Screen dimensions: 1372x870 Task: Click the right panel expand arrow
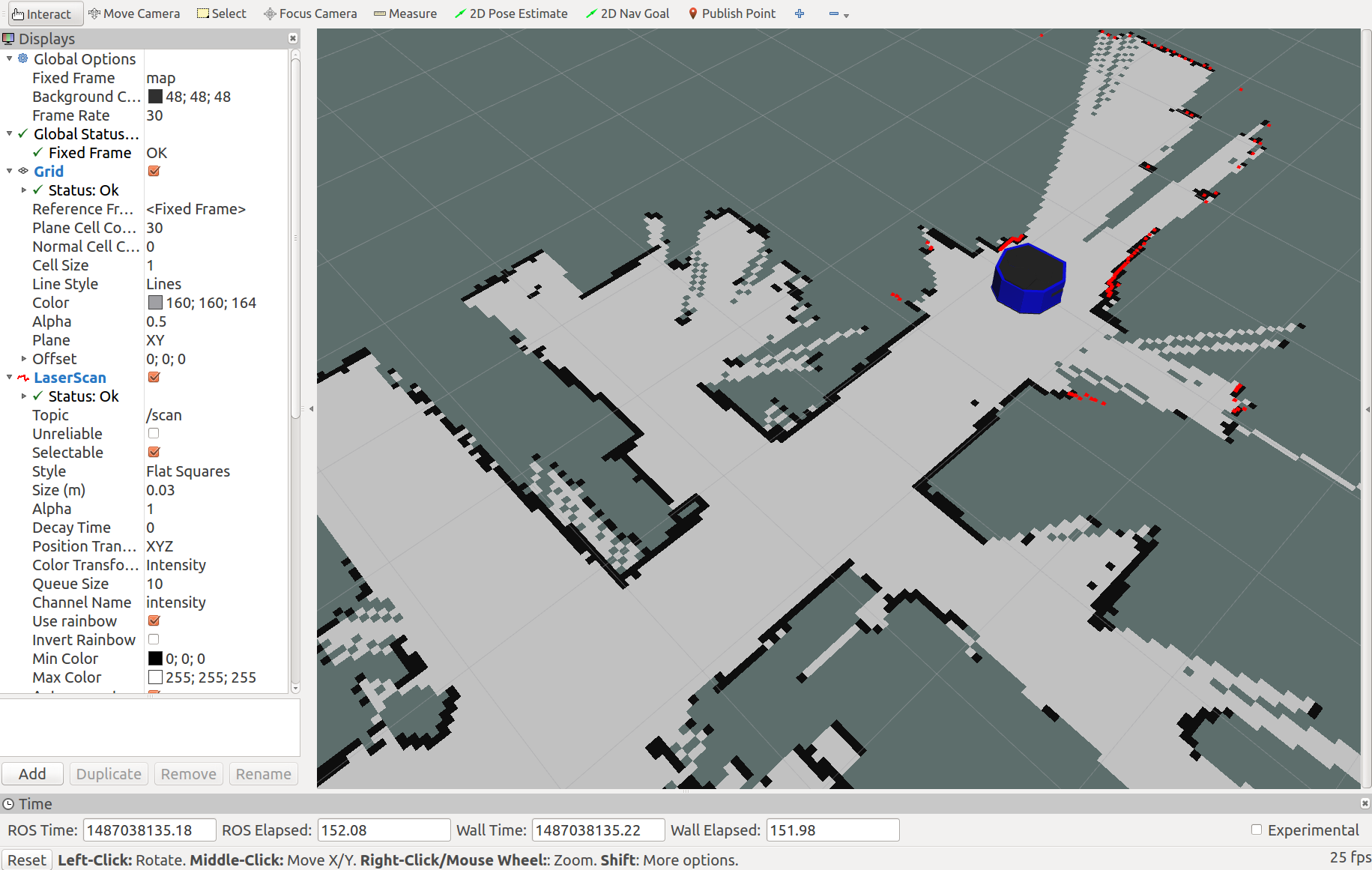tap(1367, 409)
